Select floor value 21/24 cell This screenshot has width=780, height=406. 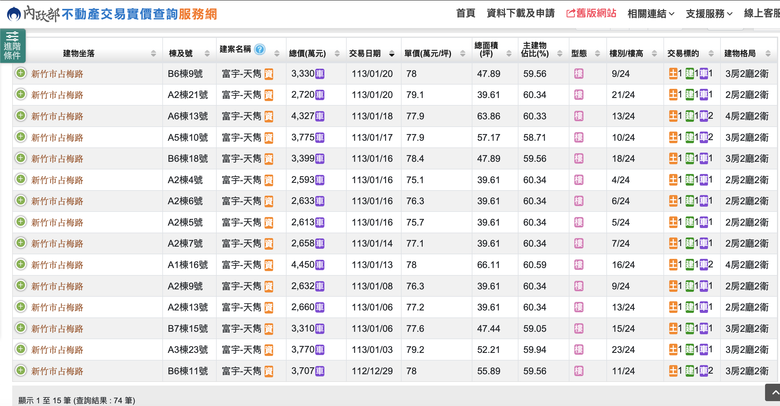point(623,95)
